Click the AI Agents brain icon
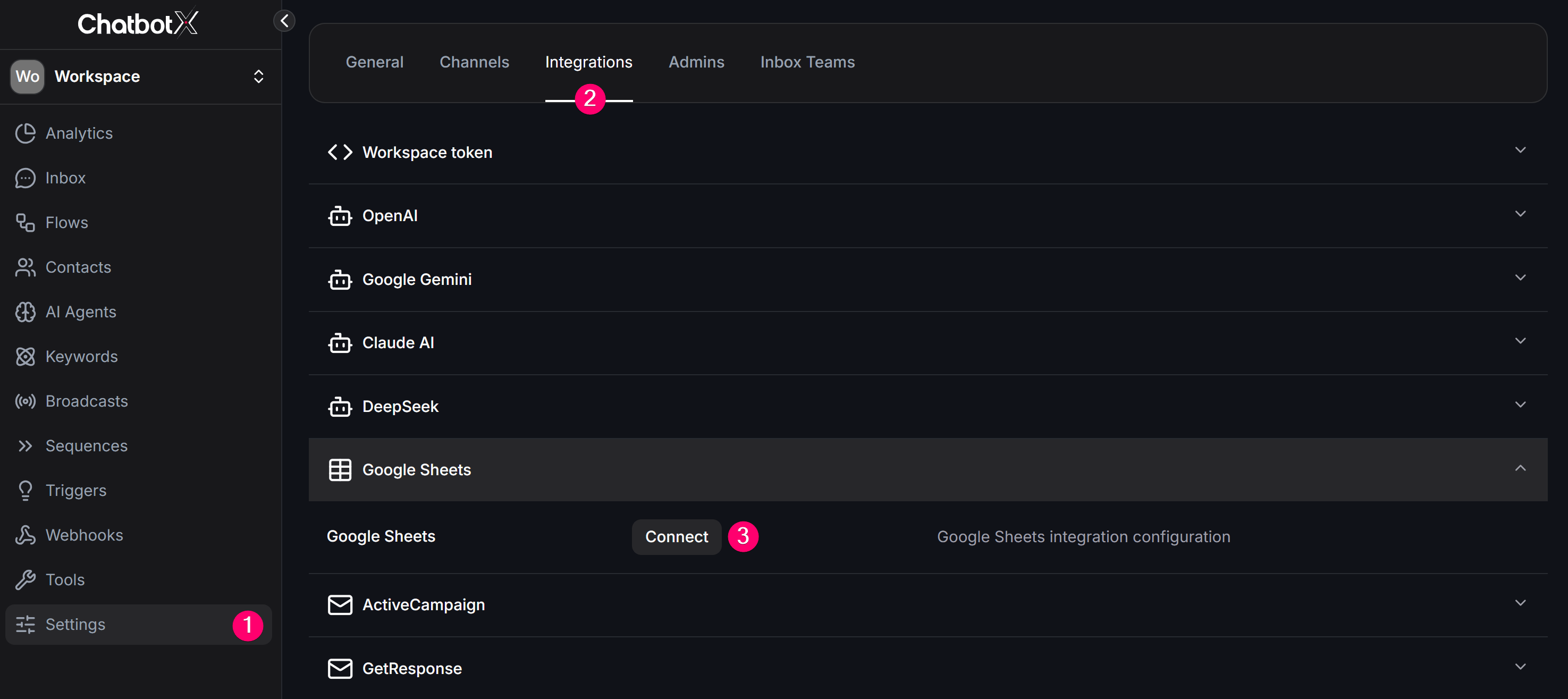This screenshot has height=699, width=1568. click(x=25, y=311)
